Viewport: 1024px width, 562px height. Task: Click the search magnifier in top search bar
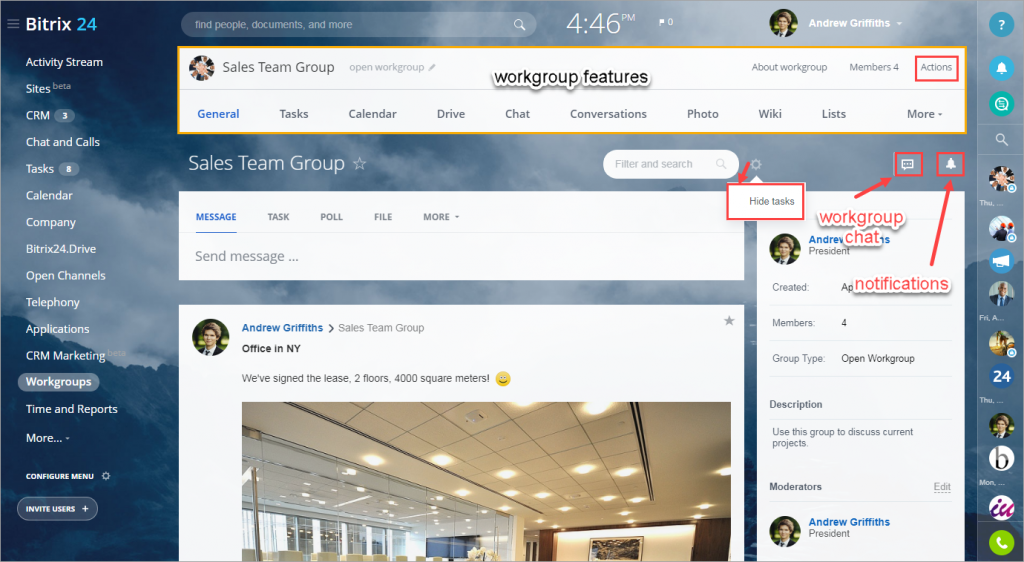tap(519, 25)
